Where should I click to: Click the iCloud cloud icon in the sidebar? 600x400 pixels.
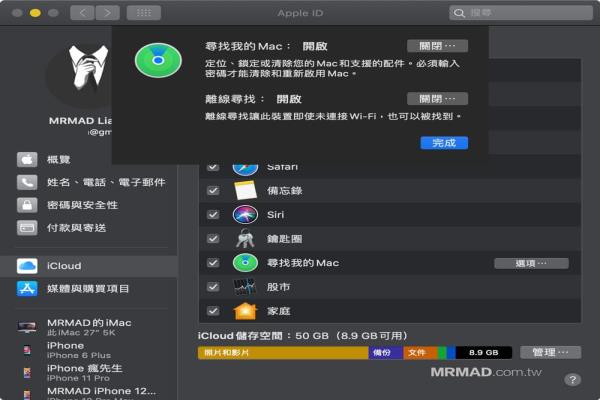(x=27, y=266)
